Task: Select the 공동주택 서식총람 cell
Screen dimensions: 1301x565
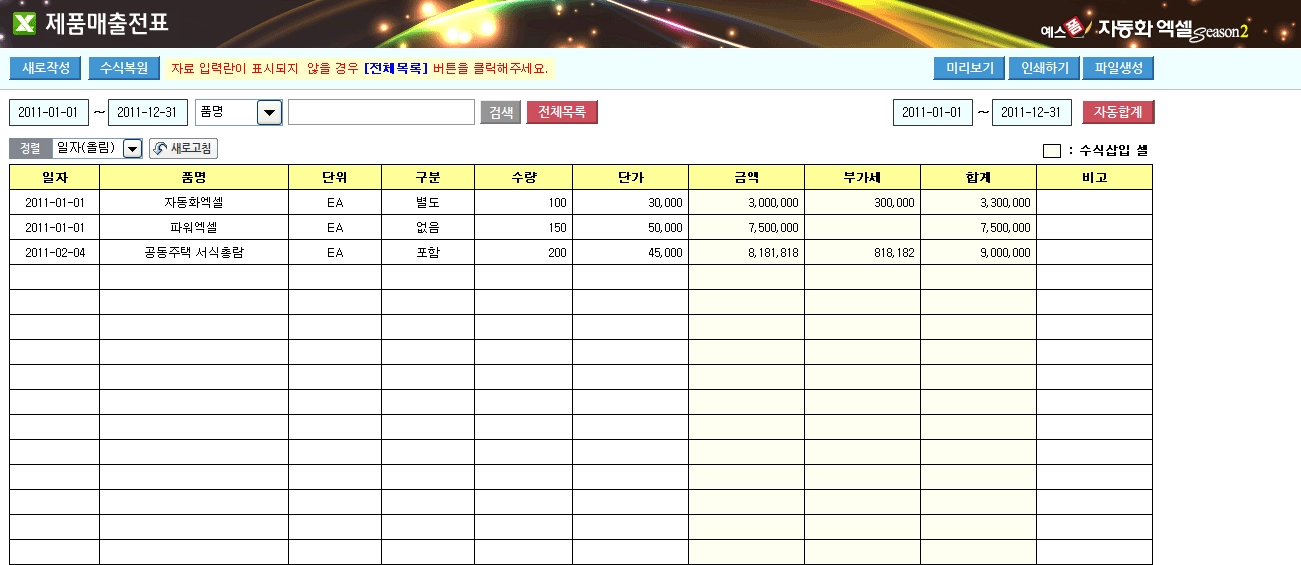Action: (x=194, y=252)
